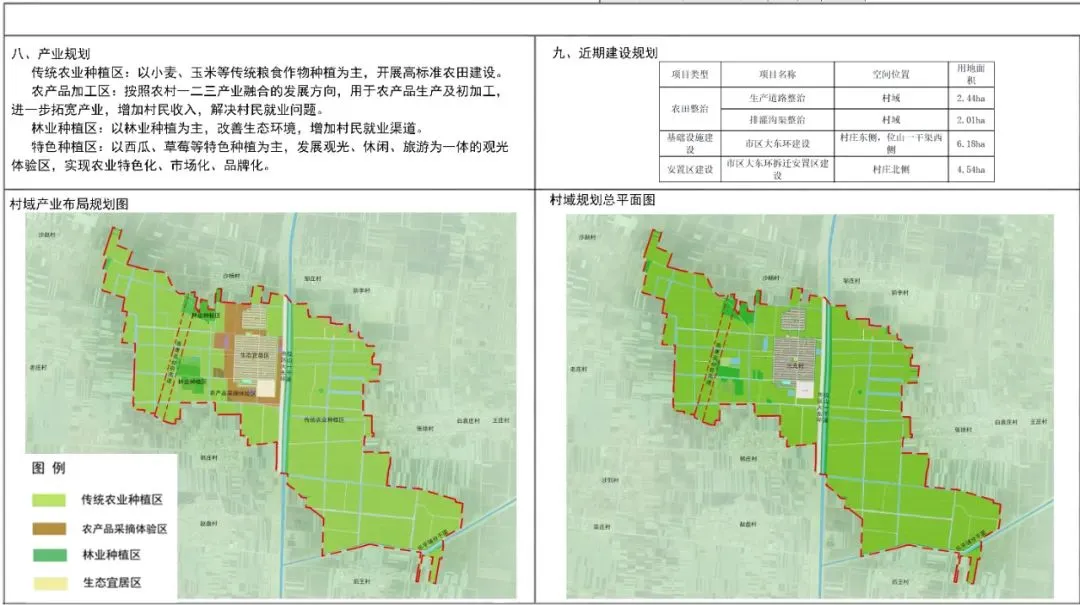Click the 农田整治 project type cell

(689, 108)
